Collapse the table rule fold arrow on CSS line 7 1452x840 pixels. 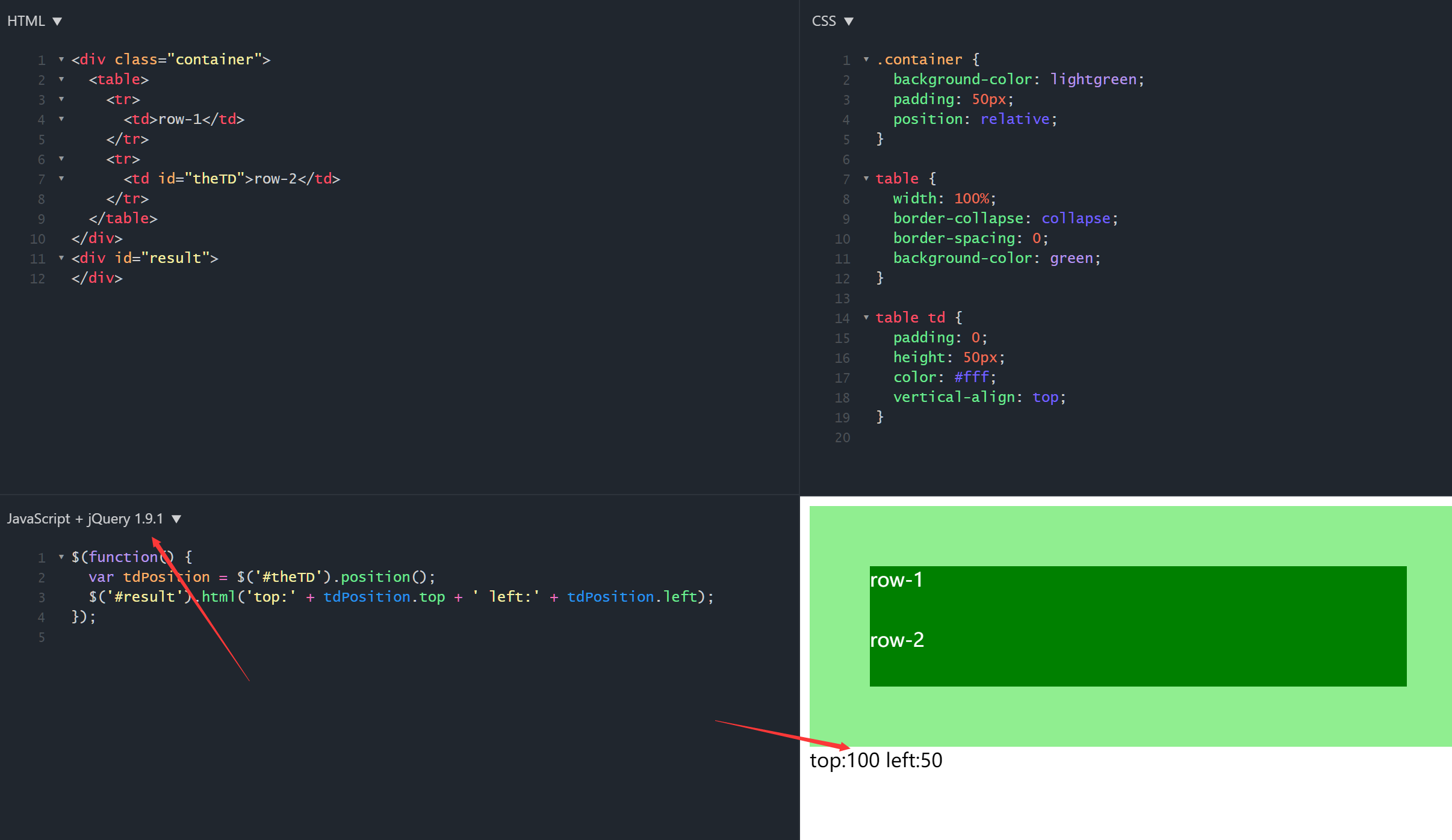coord(866,178)
